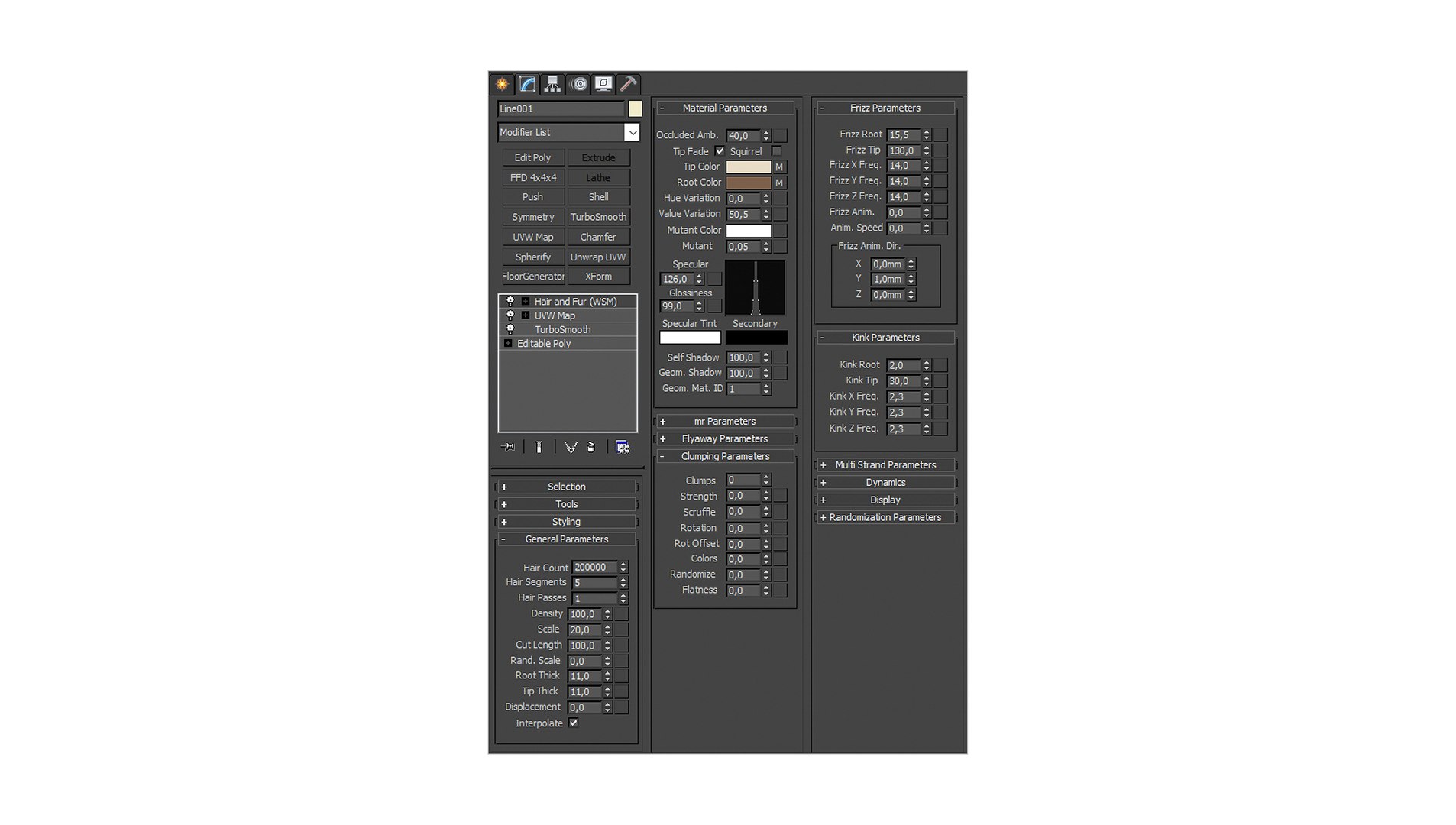Open the Utilities hammer tab

pyautogui.click(x=628, y=84)
